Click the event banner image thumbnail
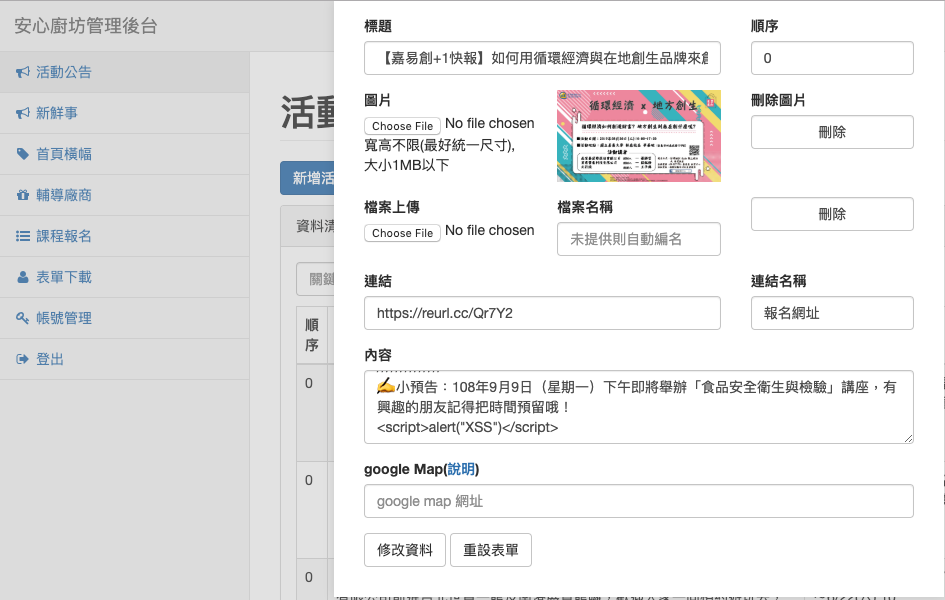The height and width of the screenshot is (600, 945). 638,136
